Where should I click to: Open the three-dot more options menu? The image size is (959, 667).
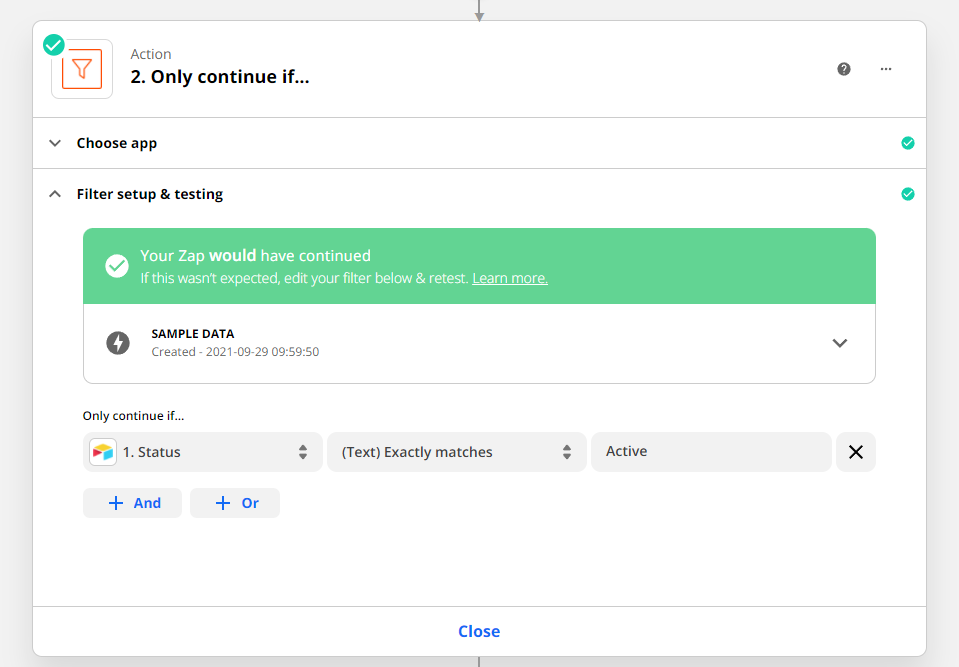pyautogui.click(x=886, y=69)
